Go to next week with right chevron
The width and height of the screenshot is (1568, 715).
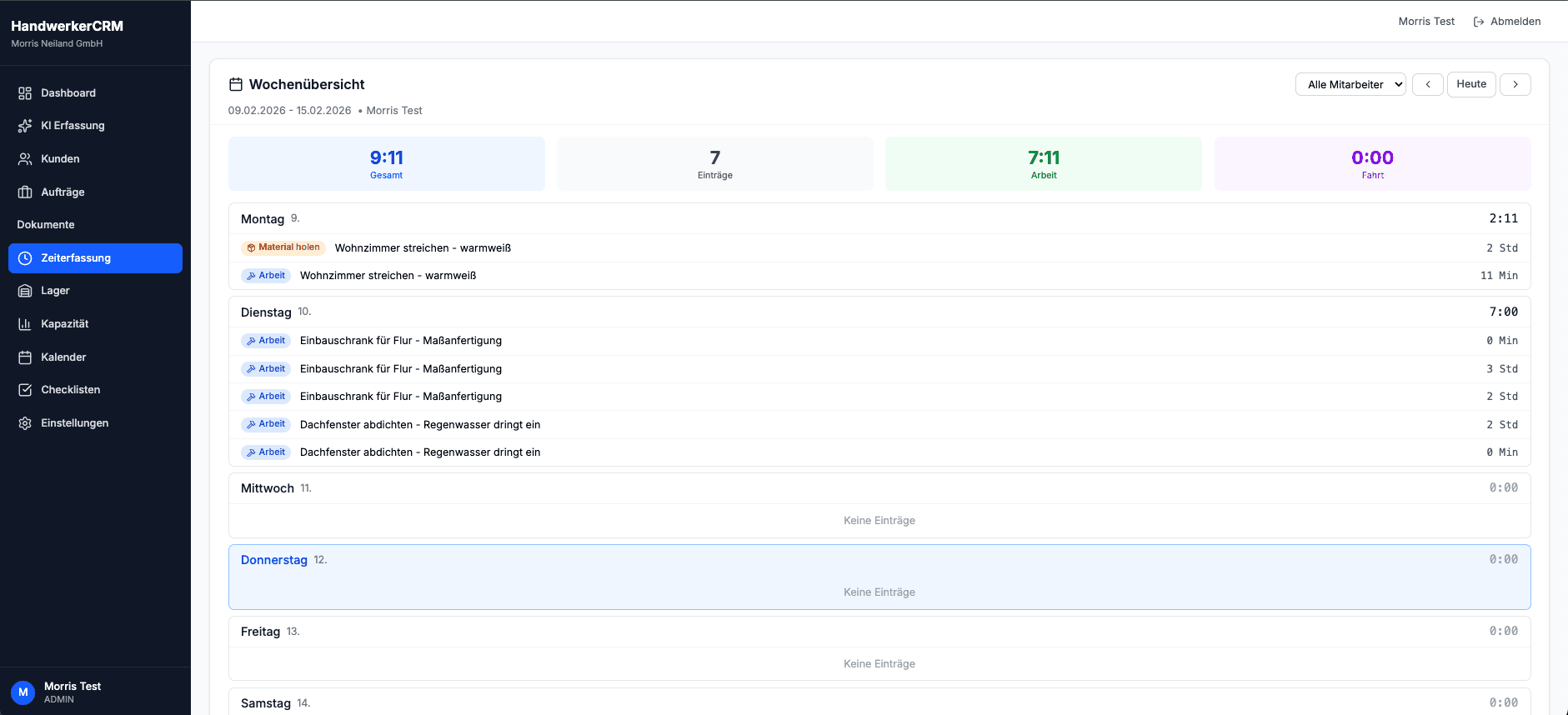coord(1515,84)
